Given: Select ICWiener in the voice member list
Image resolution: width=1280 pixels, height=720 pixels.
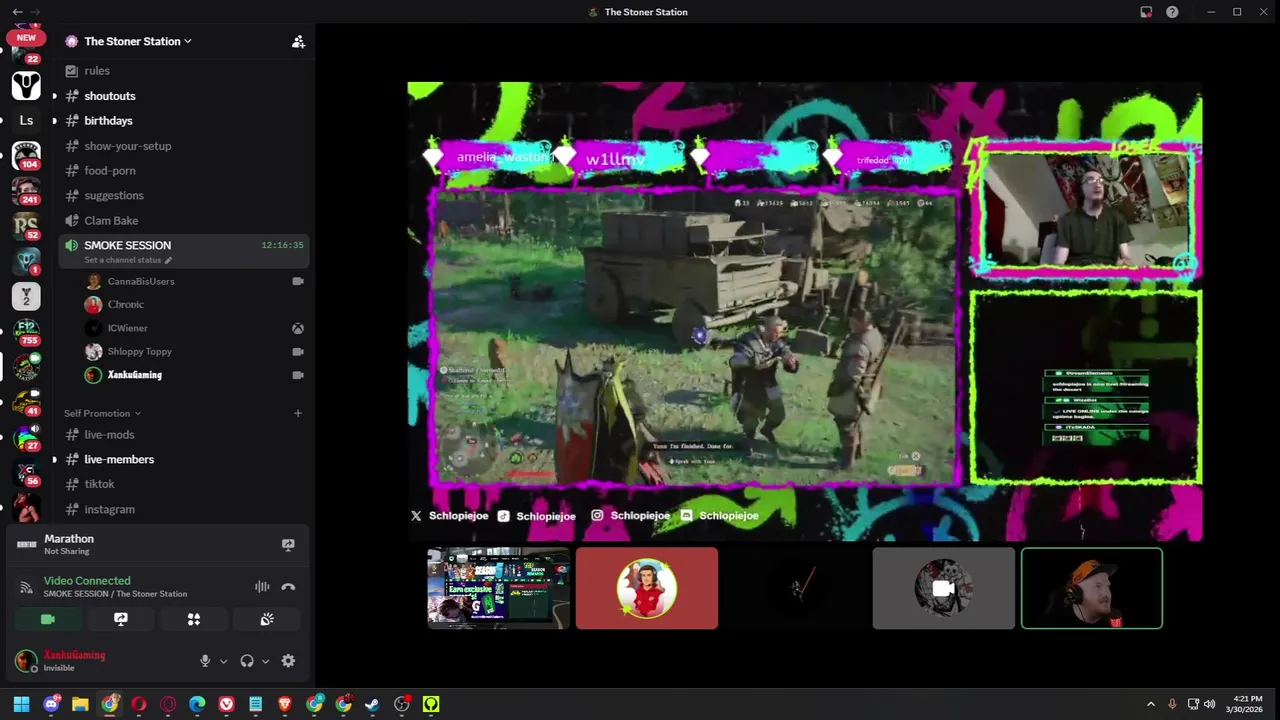Looking at the screenshot, I should (127, 328).
